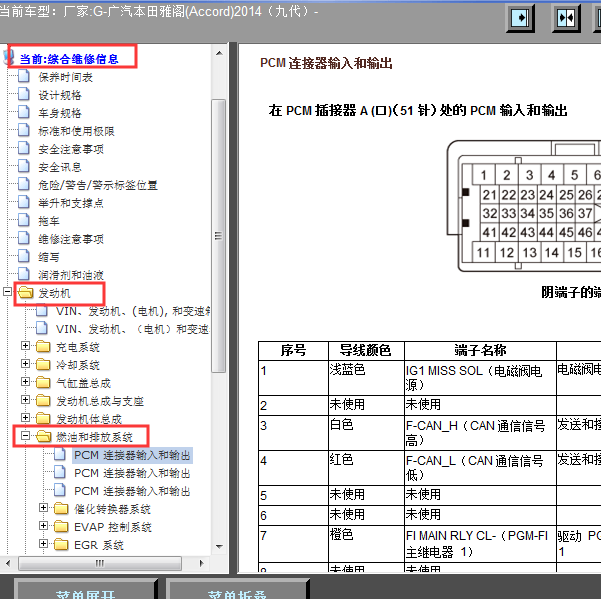Click the tree panel scroll-up arrow

pyautogui.click(x=219, y=53)
